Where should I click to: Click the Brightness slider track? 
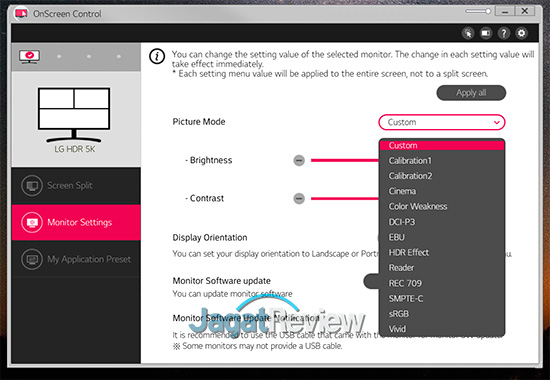(x=345, y=161)
